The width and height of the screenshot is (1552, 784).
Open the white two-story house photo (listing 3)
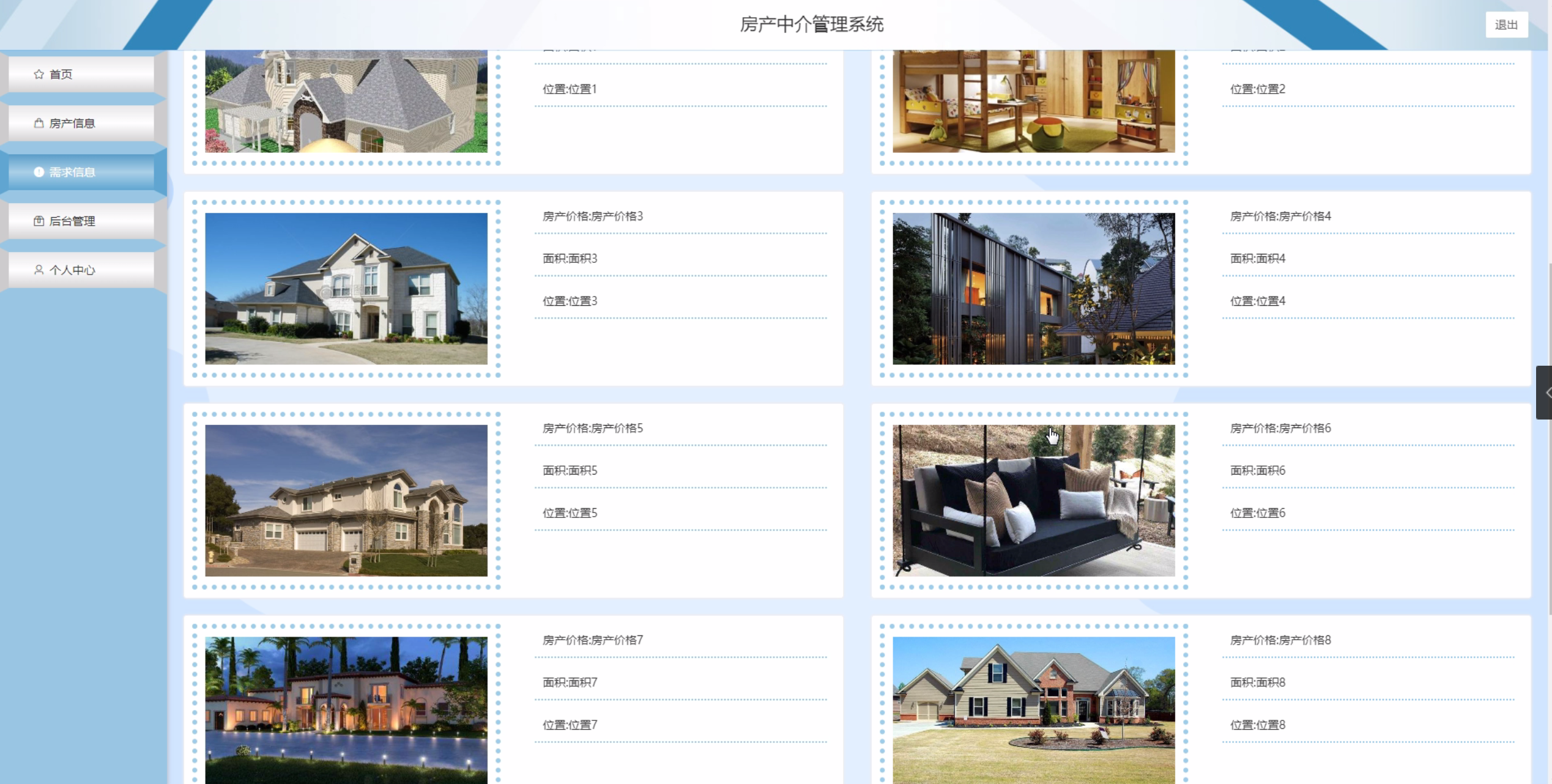click(x=346, y=288)
